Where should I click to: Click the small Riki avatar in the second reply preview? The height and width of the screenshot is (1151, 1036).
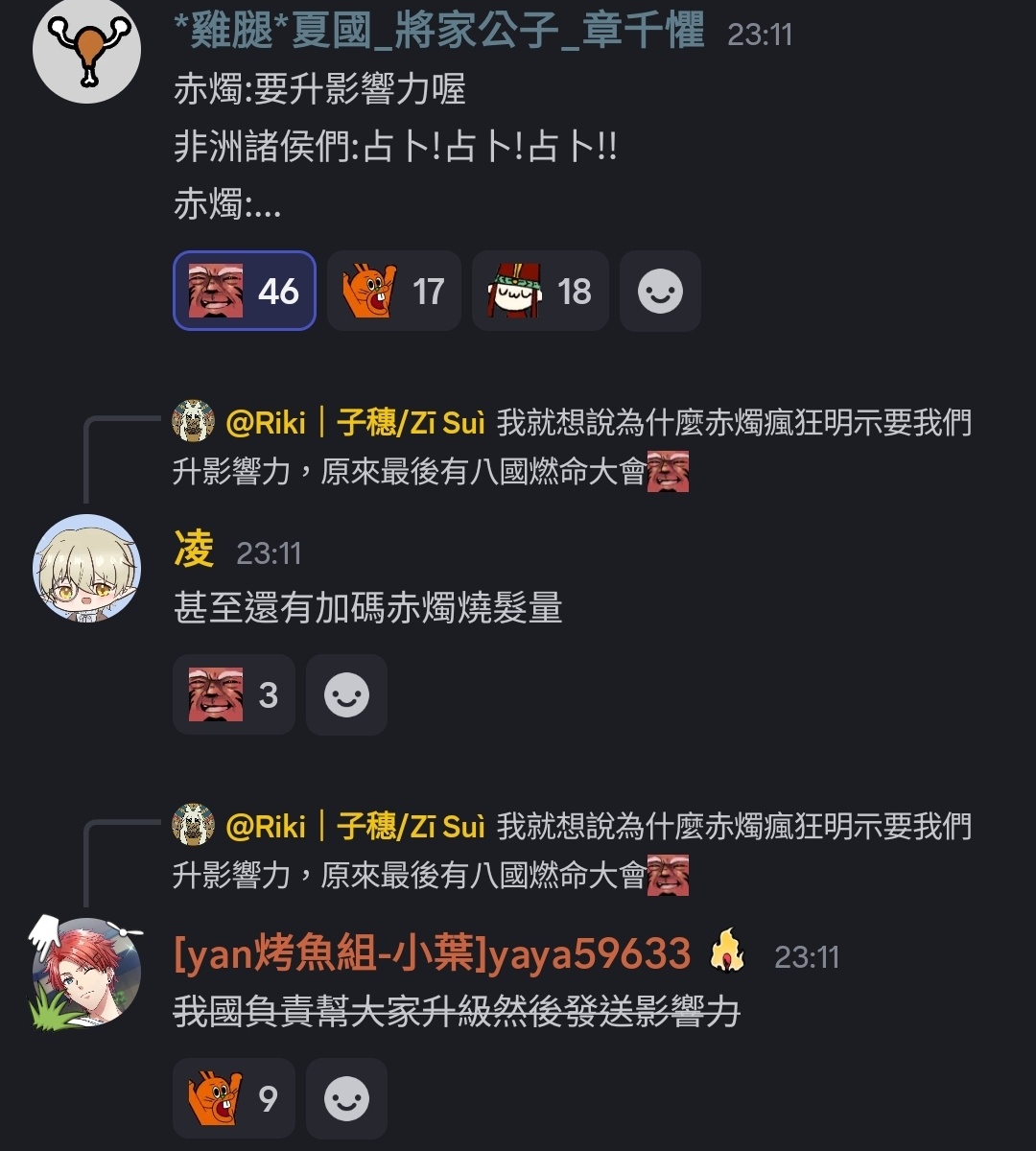[193, 826]
